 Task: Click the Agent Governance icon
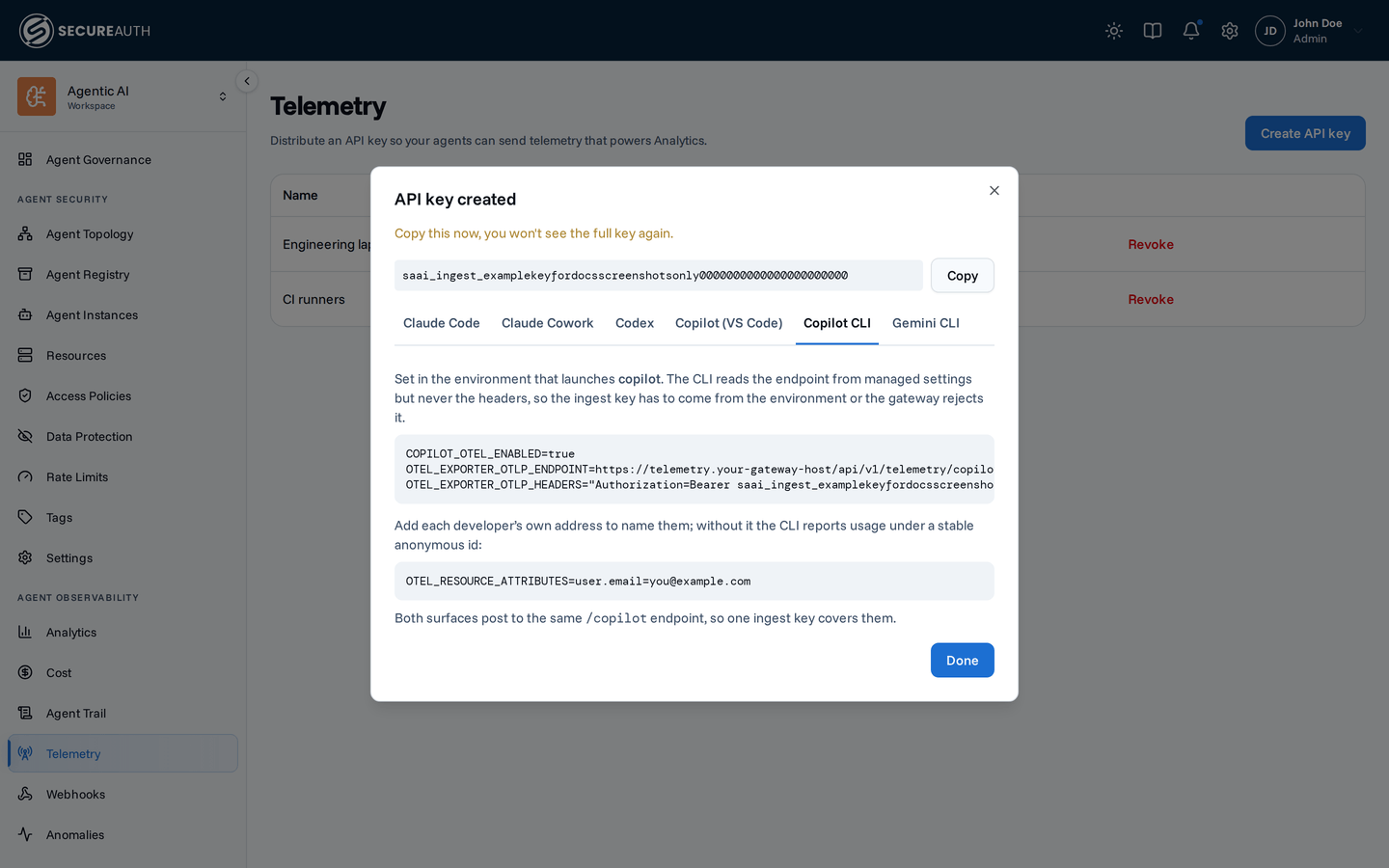click(x=25, y=159)
